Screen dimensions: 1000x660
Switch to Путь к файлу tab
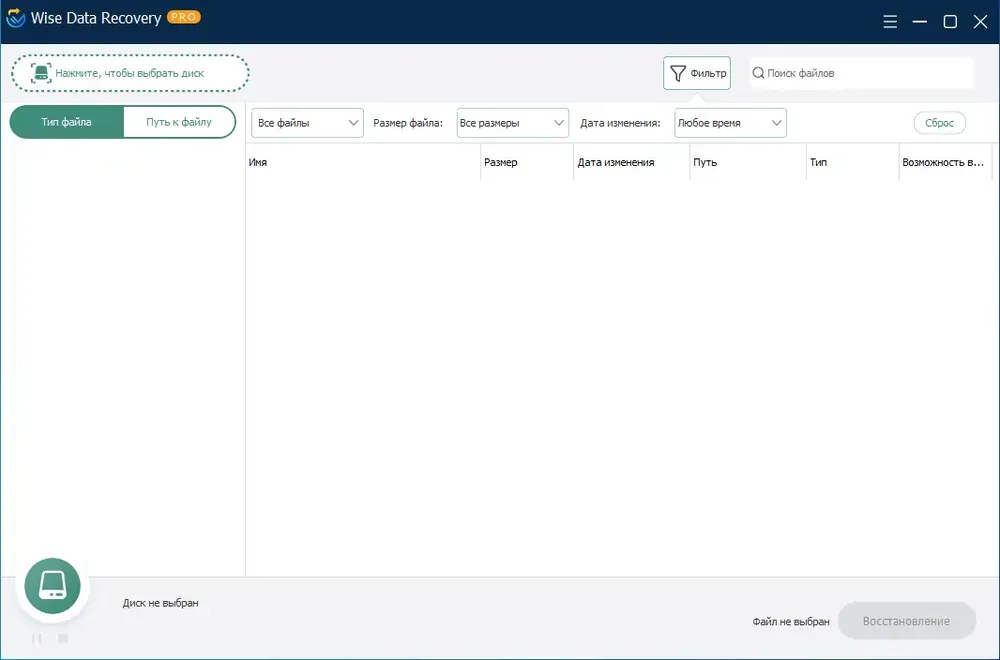179,122
